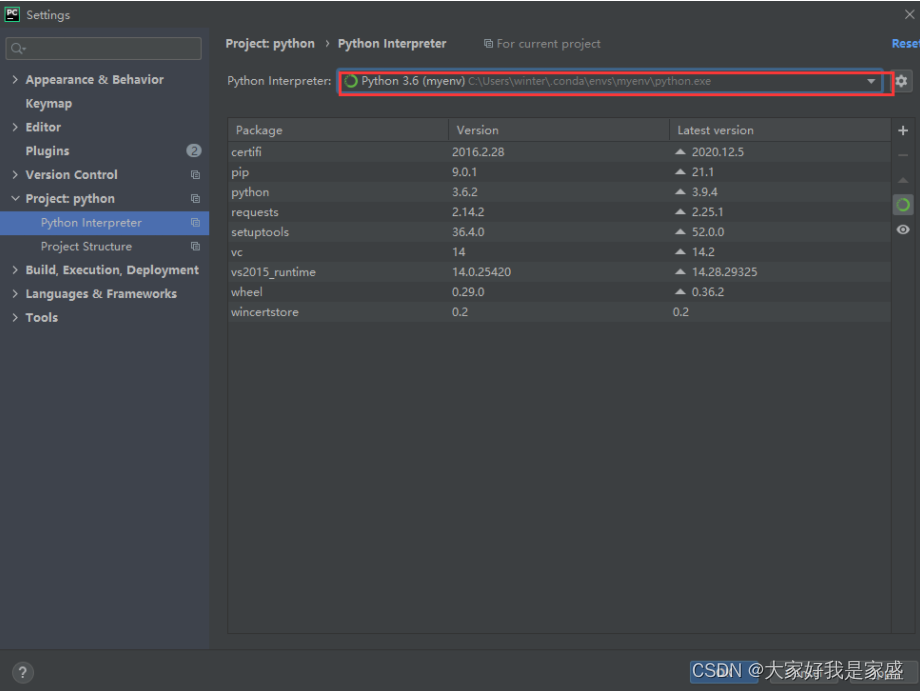
Task: Click the project-level icon beside Version Control
Action: [195, 175]
